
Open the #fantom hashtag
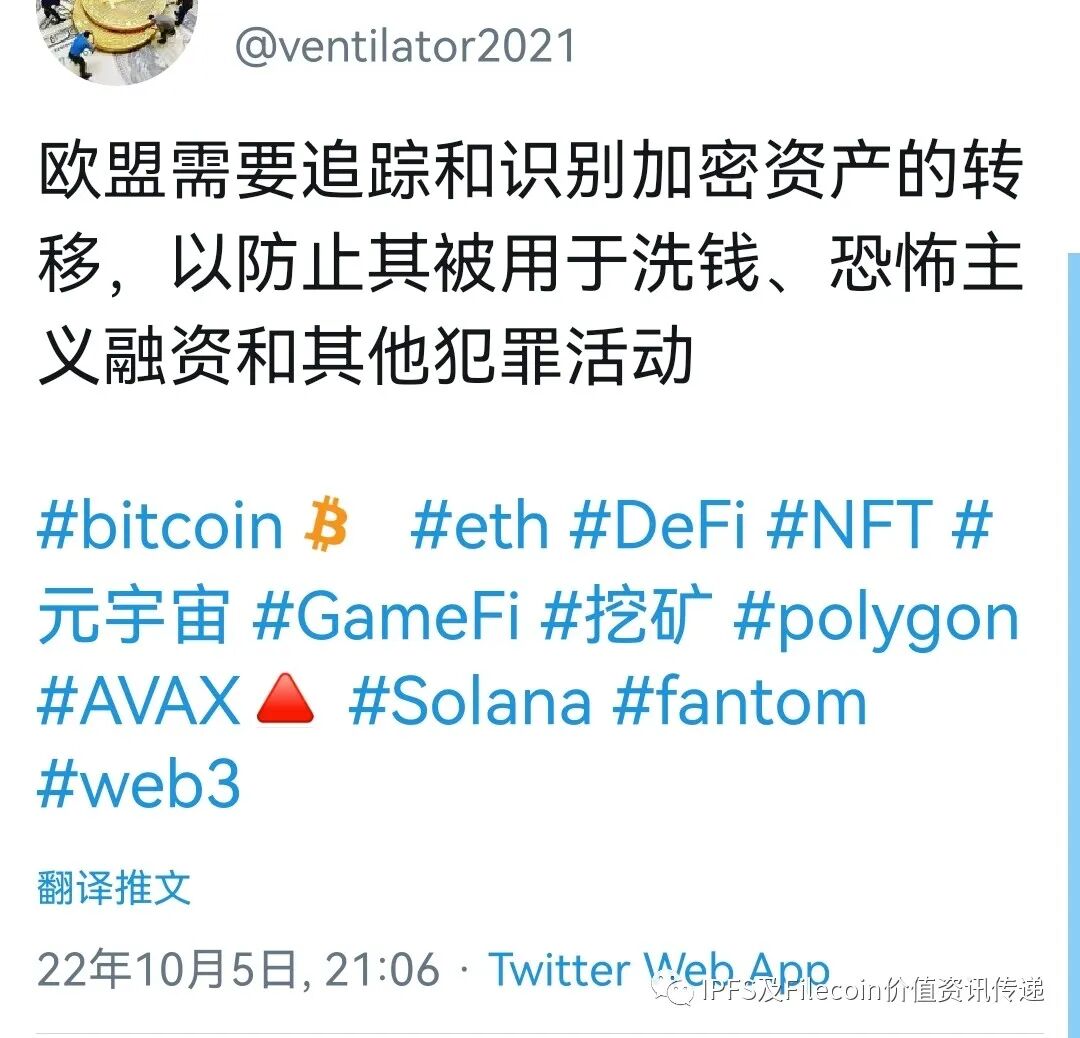[740, 701]
